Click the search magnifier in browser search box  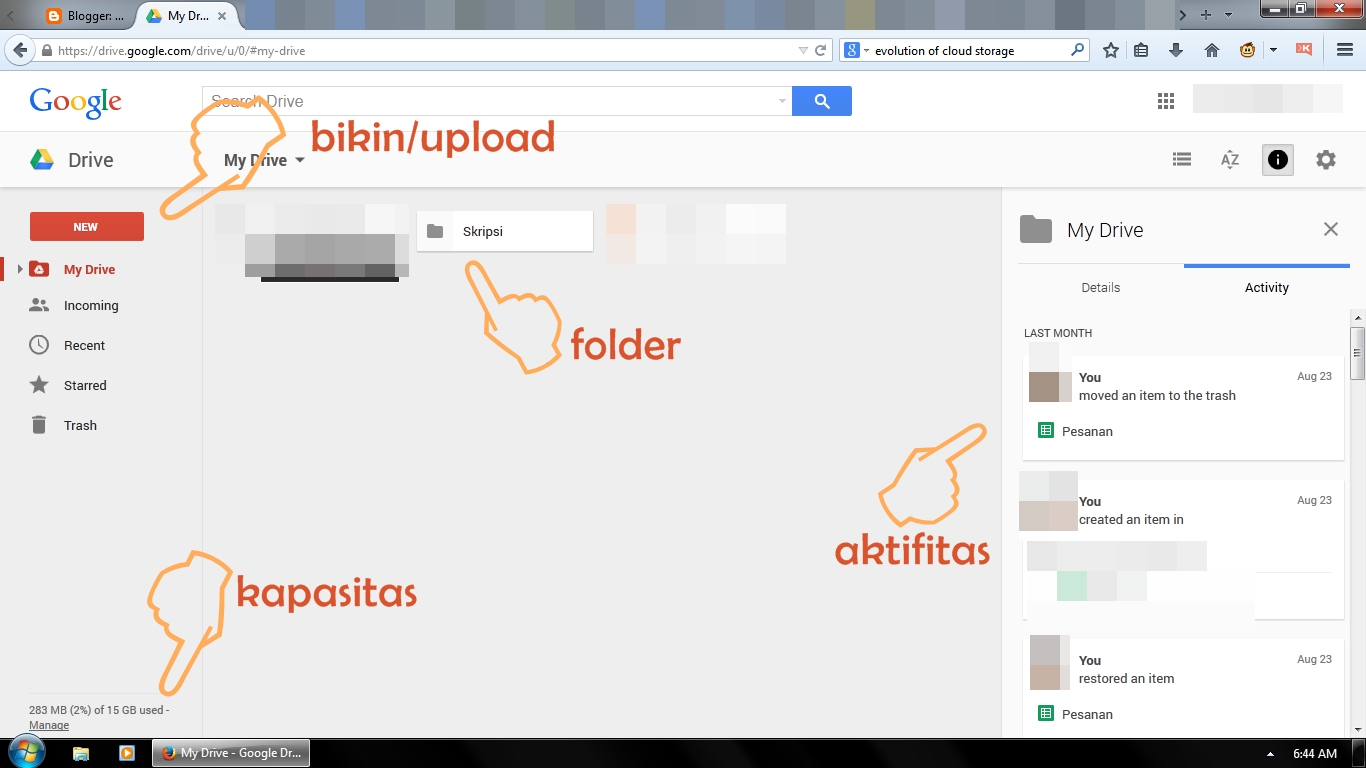click(1078, 50)
